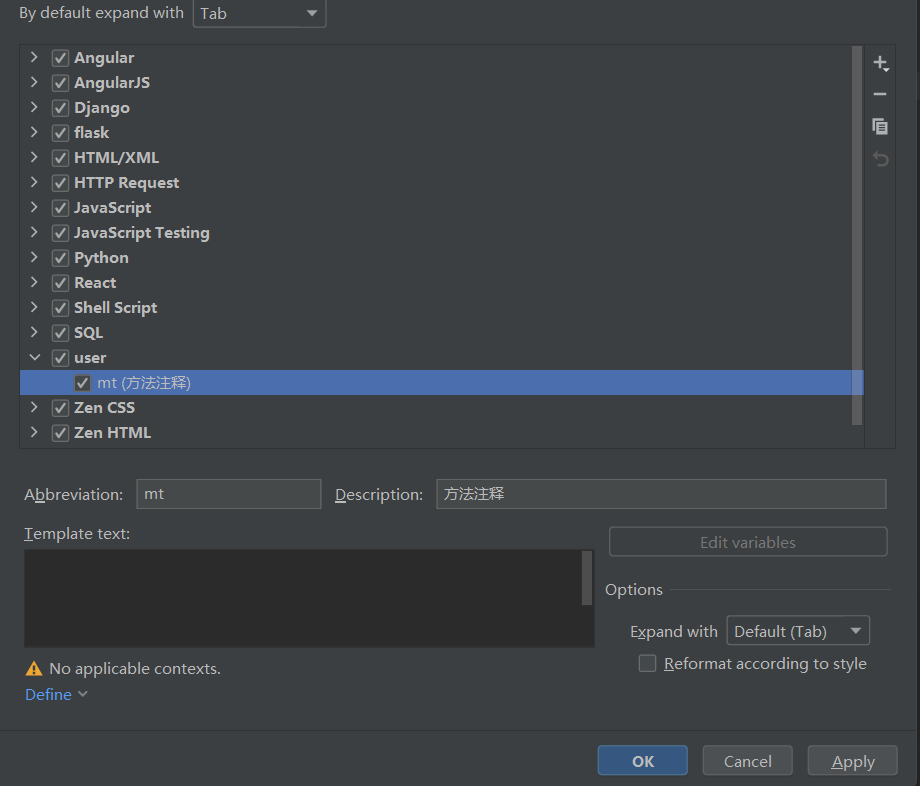Toggle the flask group checkbox
The width and height of the screenshot is (920, 786).
[60, 133]
